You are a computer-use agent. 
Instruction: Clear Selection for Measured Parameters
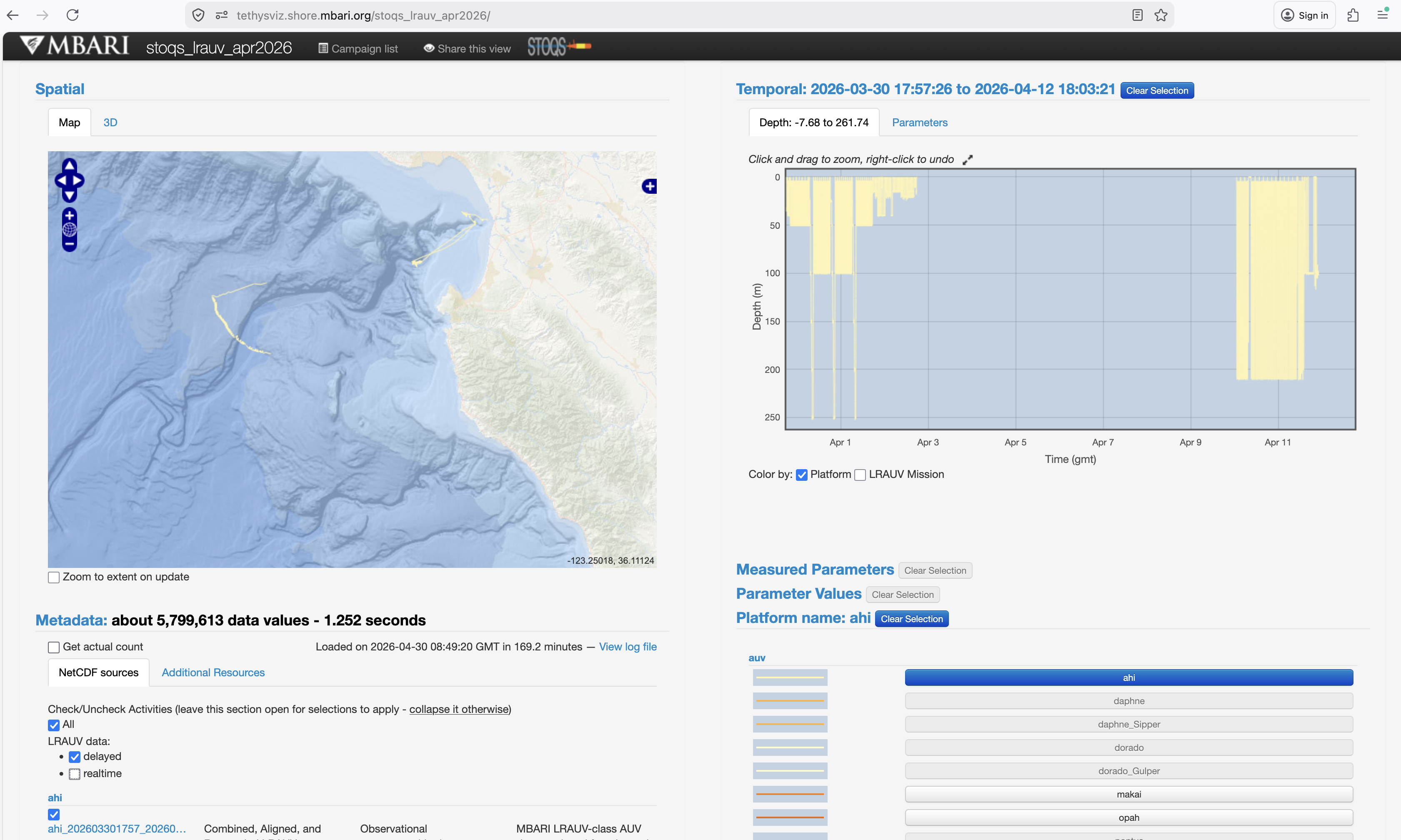pos(935,570)
